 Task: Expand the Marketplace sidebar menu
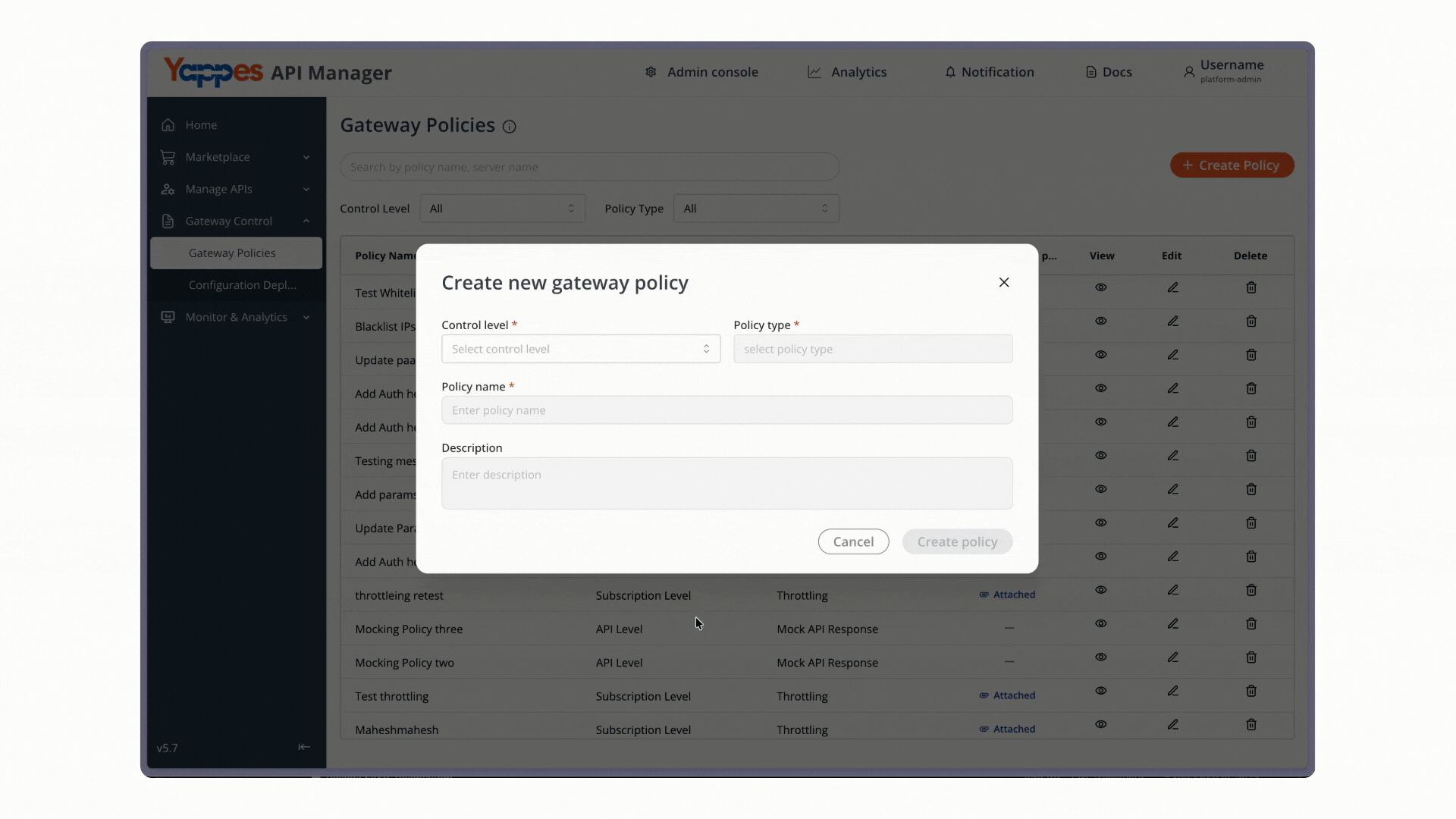236,157
